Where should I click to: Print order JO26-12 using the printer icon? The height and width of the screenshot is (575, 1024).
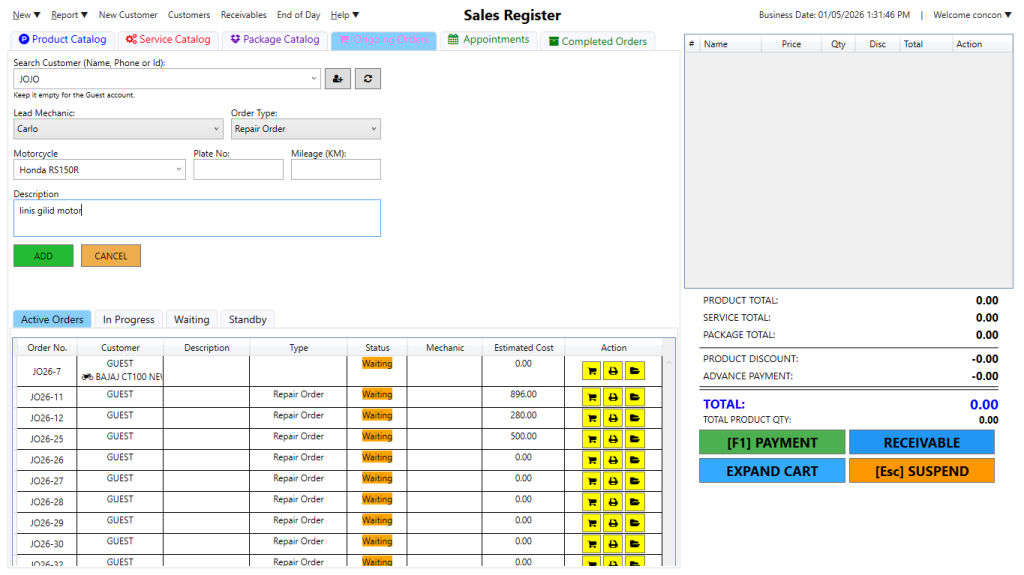coord(613,418)
